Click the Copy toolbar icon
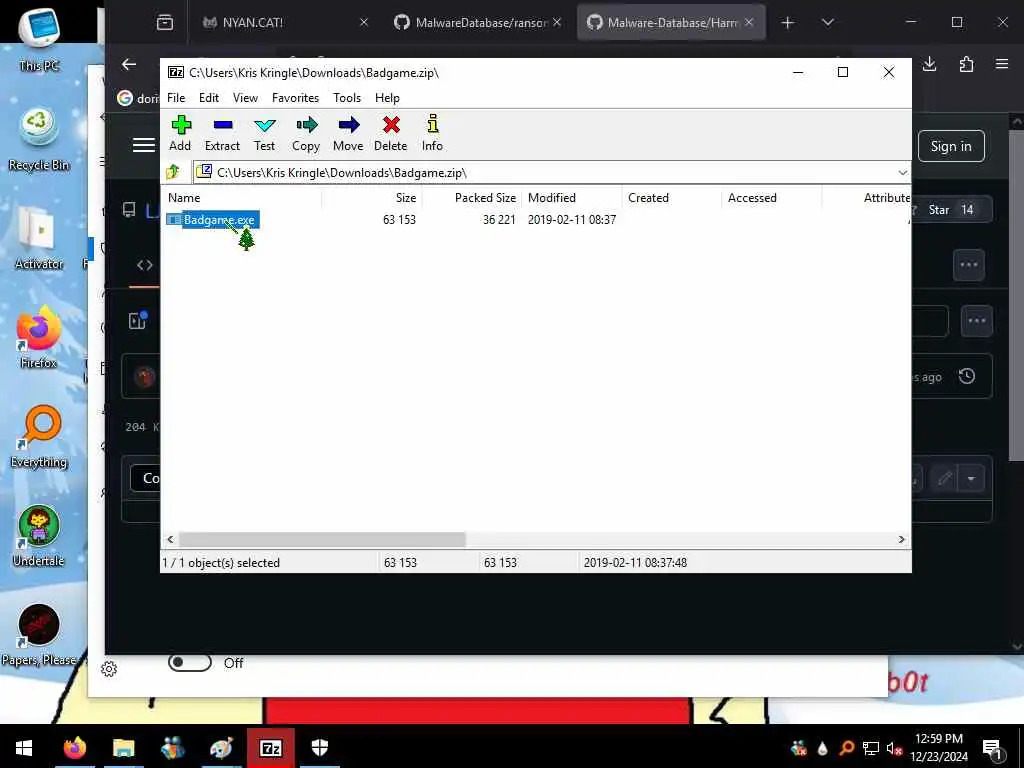 tap(306, 134)
